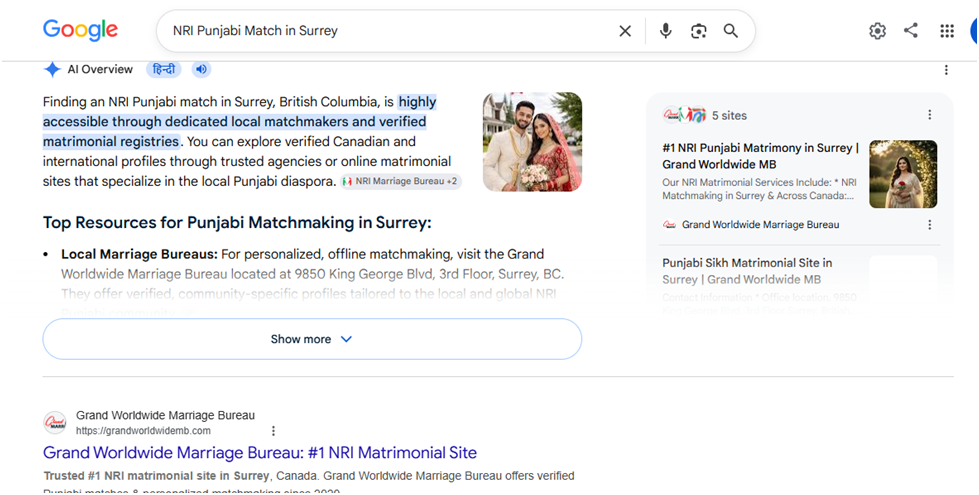Open options for Grand Worldwide Marriage Bureau source
Screen dimensions: 979x495
click(x=930, y=225)
